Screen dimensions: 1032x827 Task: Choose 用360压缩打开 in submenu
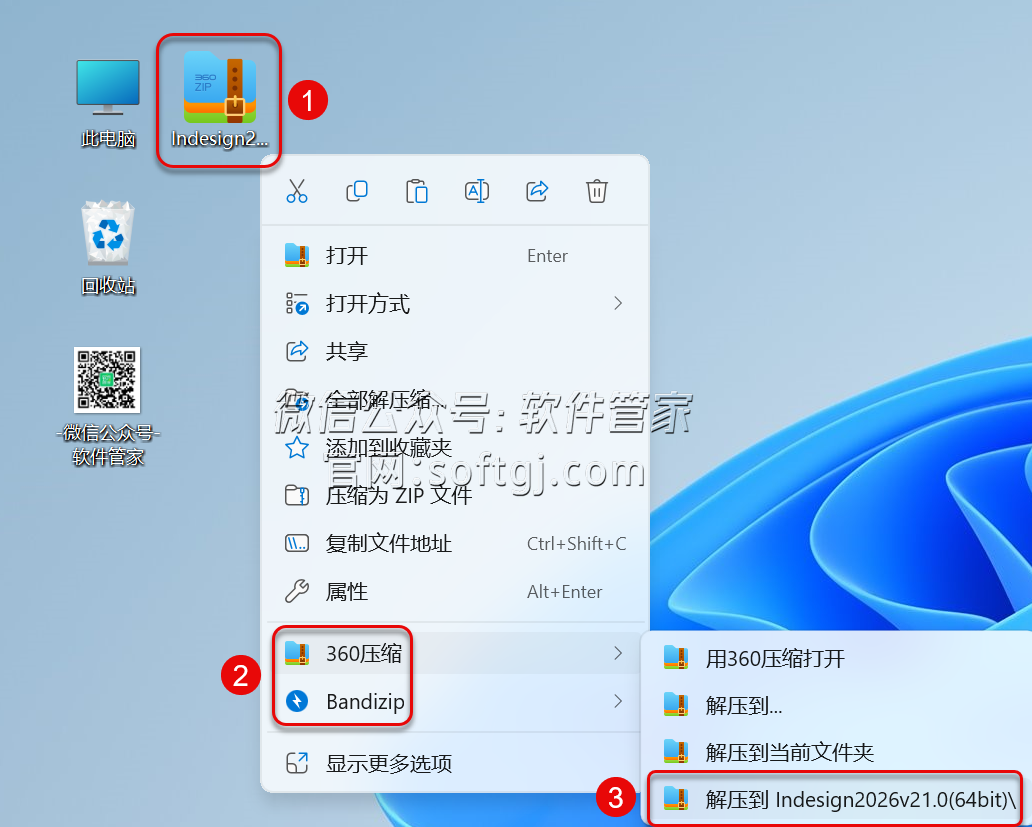pos(836,658)
